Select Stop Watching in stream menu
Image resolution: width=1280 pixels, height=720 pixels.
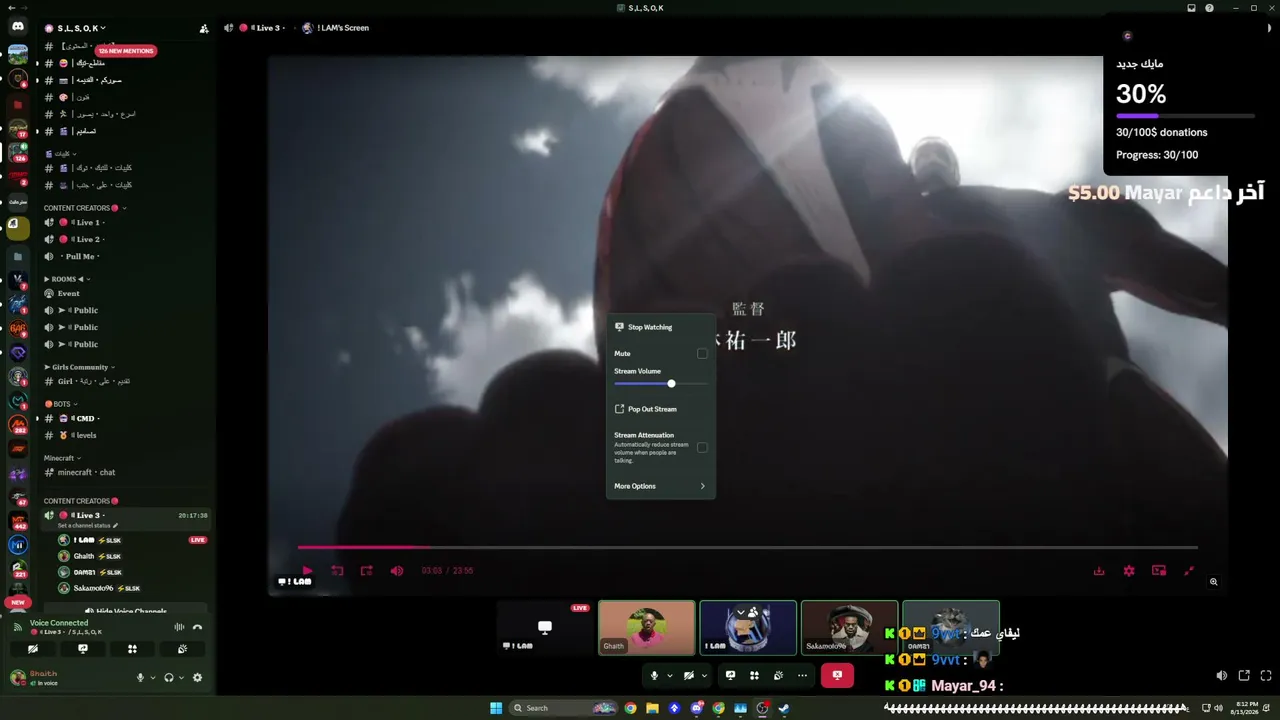pos(661,327)
